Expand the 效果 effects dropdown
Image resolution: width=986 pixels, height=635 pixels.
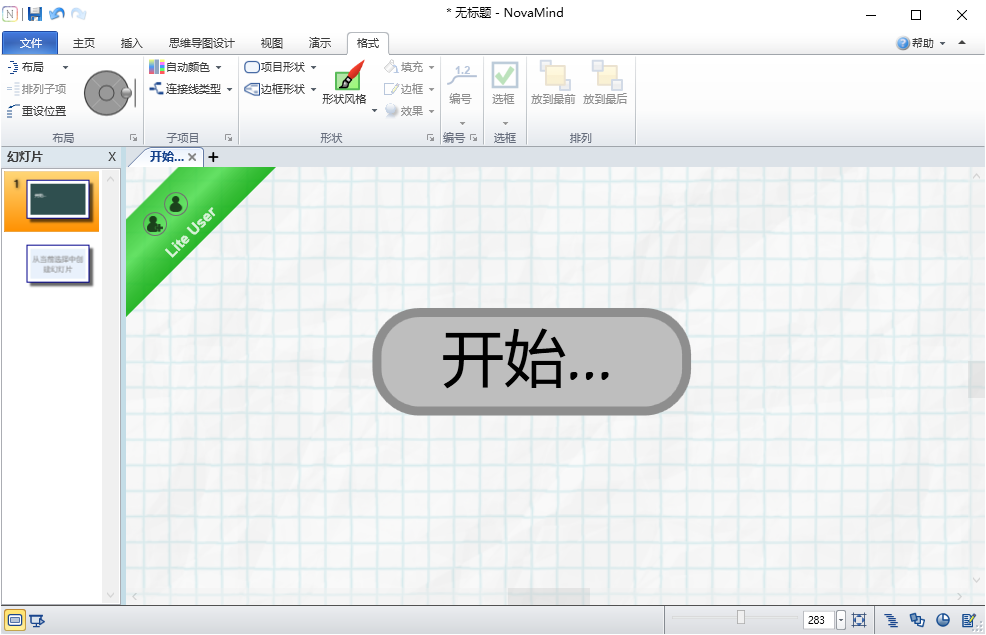(x=431, y=111)
